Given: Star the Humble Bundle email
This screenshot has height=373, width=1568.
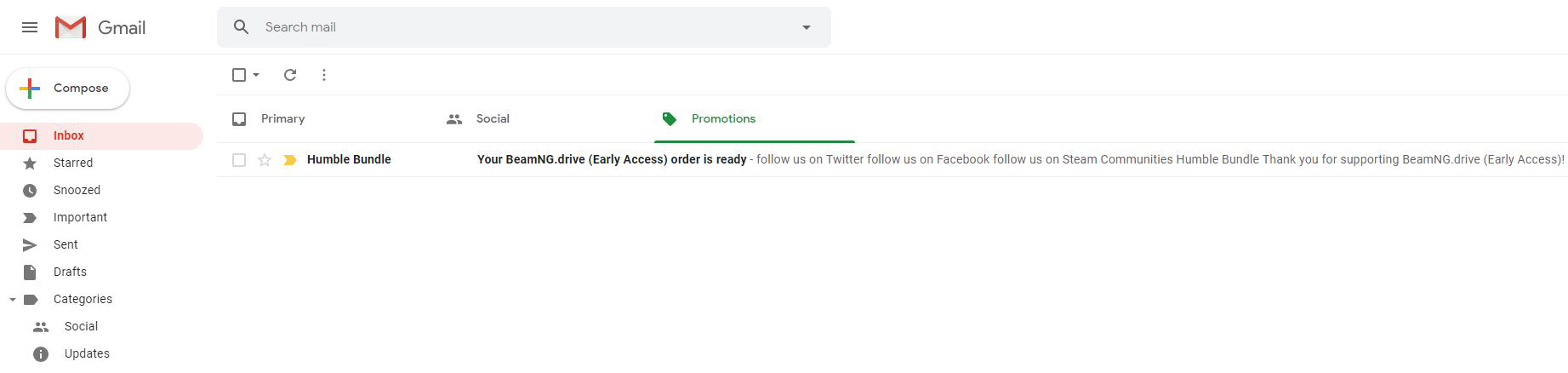Looking at the screenshot, I should pyautogui.click(x=265, y=160).
